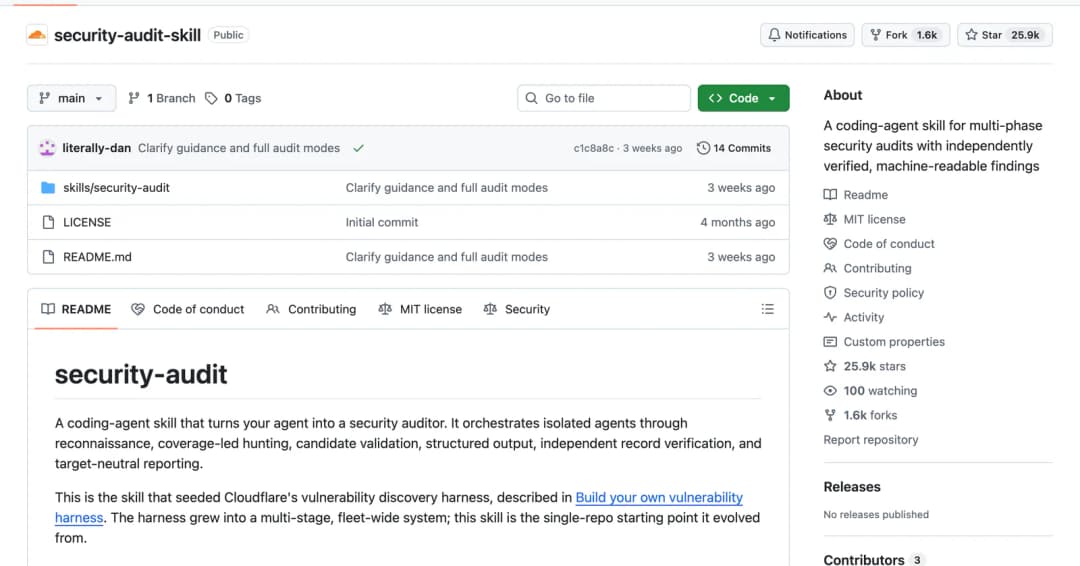Open Notifications button
Screen dimensions: 1080x566
point(807,35)
